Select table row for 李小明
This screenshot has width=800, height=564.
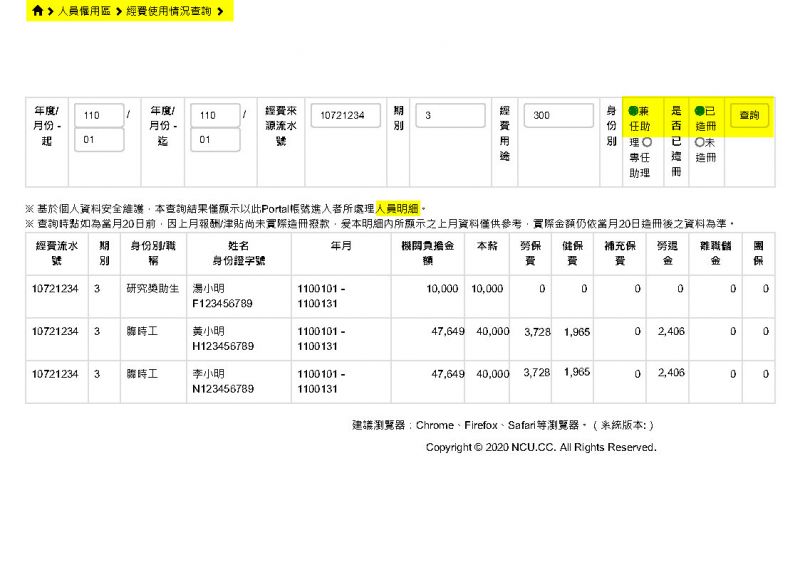point(400,381)
